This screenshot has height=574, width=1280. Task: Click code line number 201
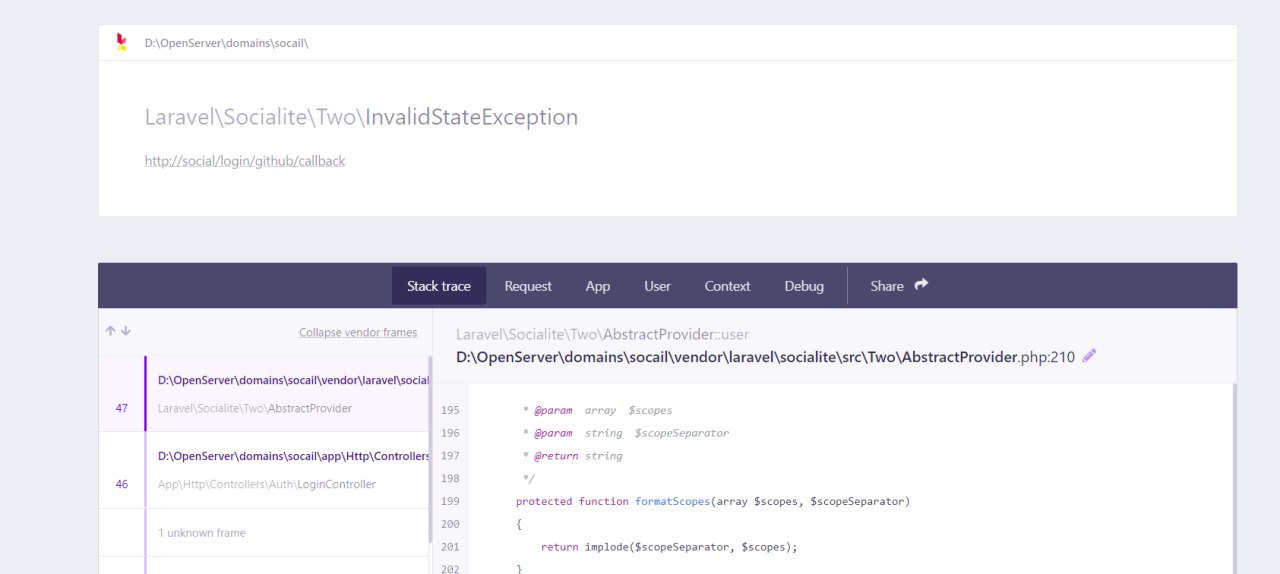click(x=449, y=547)
